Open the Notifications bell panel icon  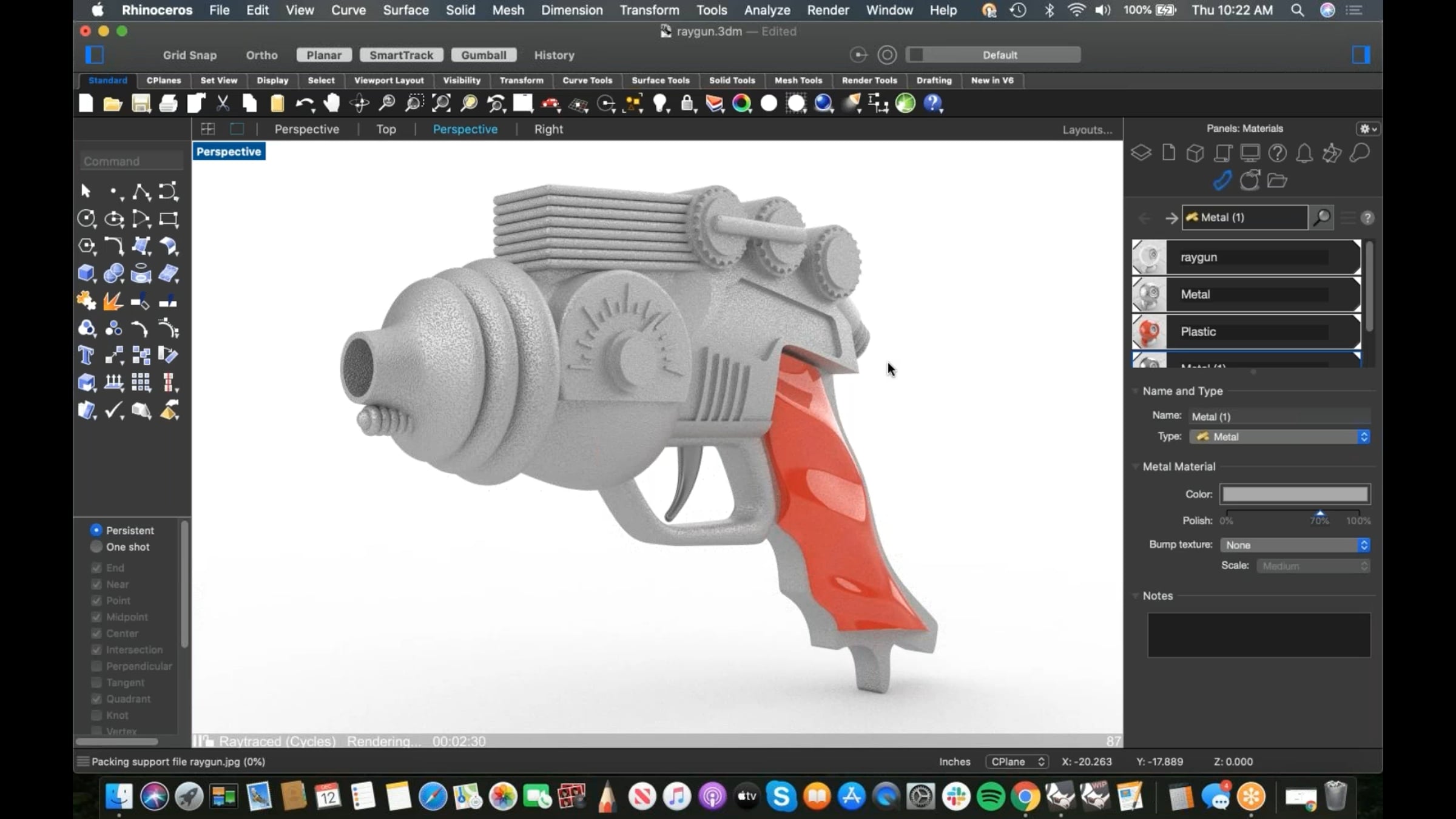pyautogui.click(x=1304, y=153)
